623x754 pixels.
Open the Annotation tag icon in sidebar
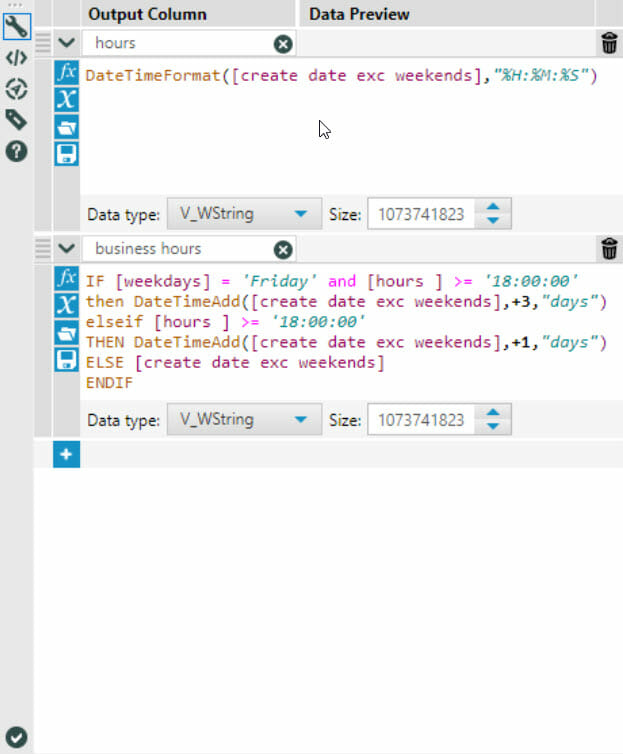coord(16,120)
